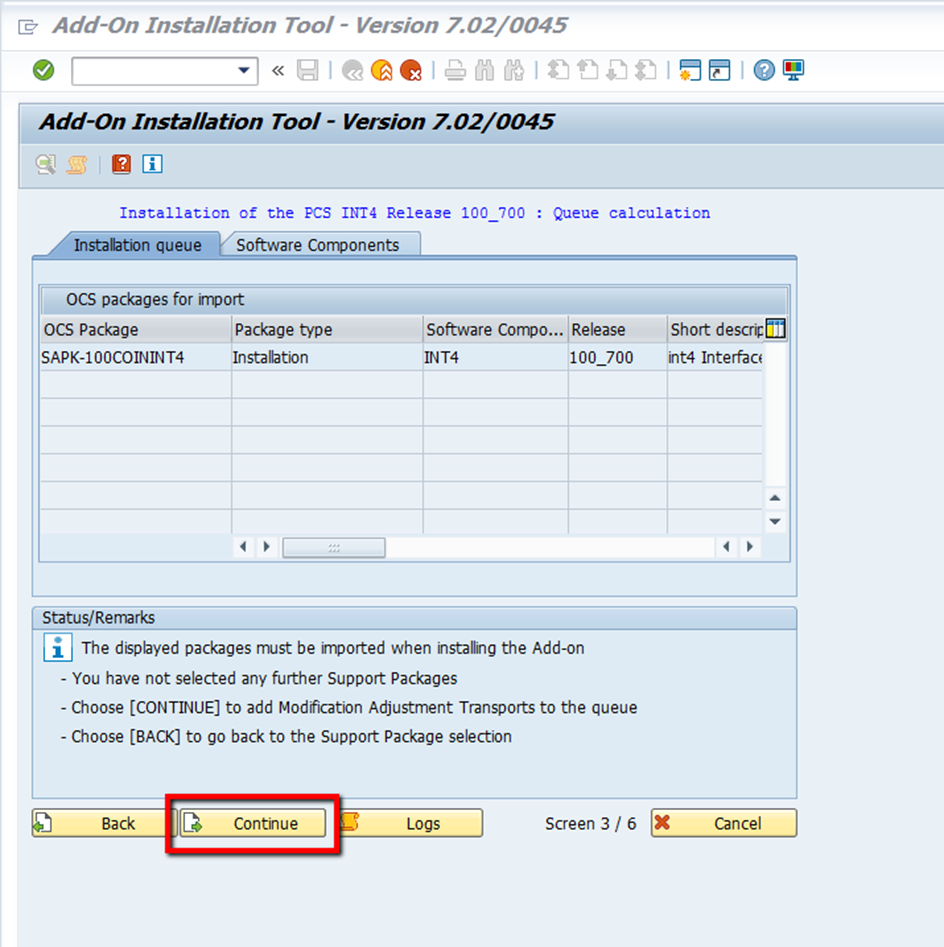Collapse the command field using double chevron
Screen dimensions: 944x947
point(278,70)
